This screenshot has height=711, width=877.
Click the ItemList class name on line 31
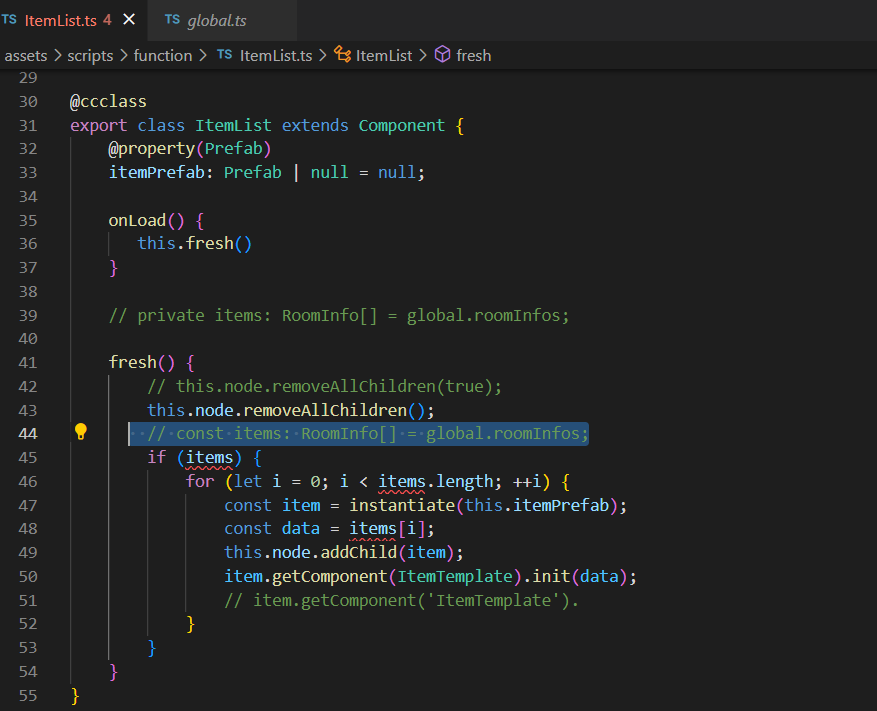coord(233,125)
